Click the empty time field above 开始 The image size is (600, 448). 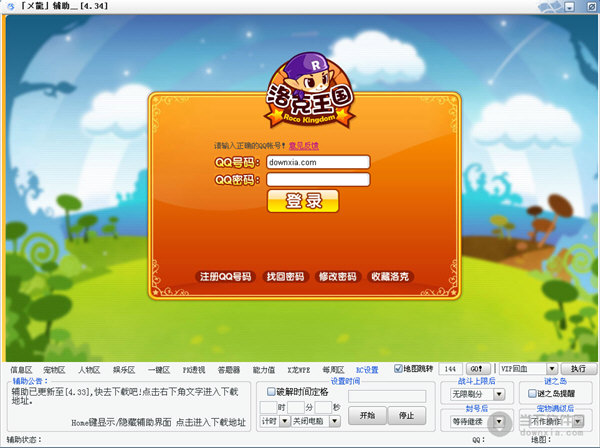387,396
